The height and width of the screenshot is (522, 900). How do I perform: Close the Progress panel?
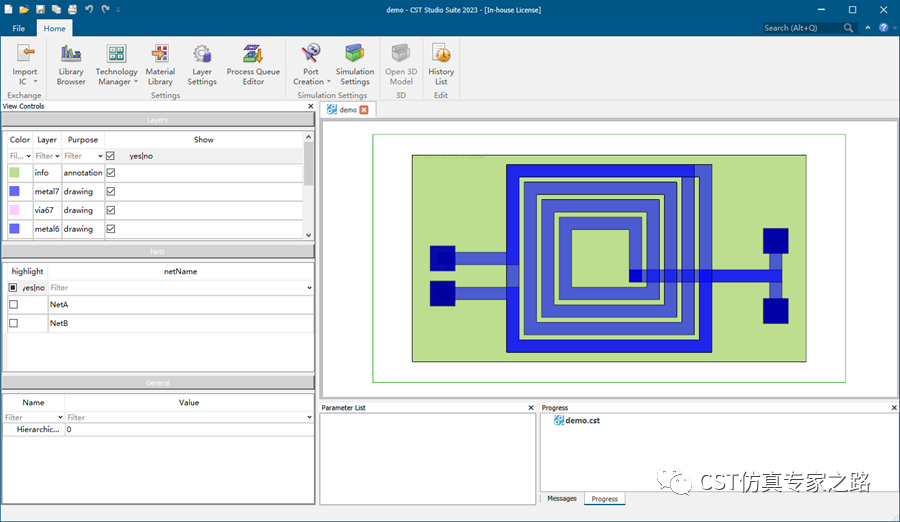pyautogui.click(x=894, y=408)
